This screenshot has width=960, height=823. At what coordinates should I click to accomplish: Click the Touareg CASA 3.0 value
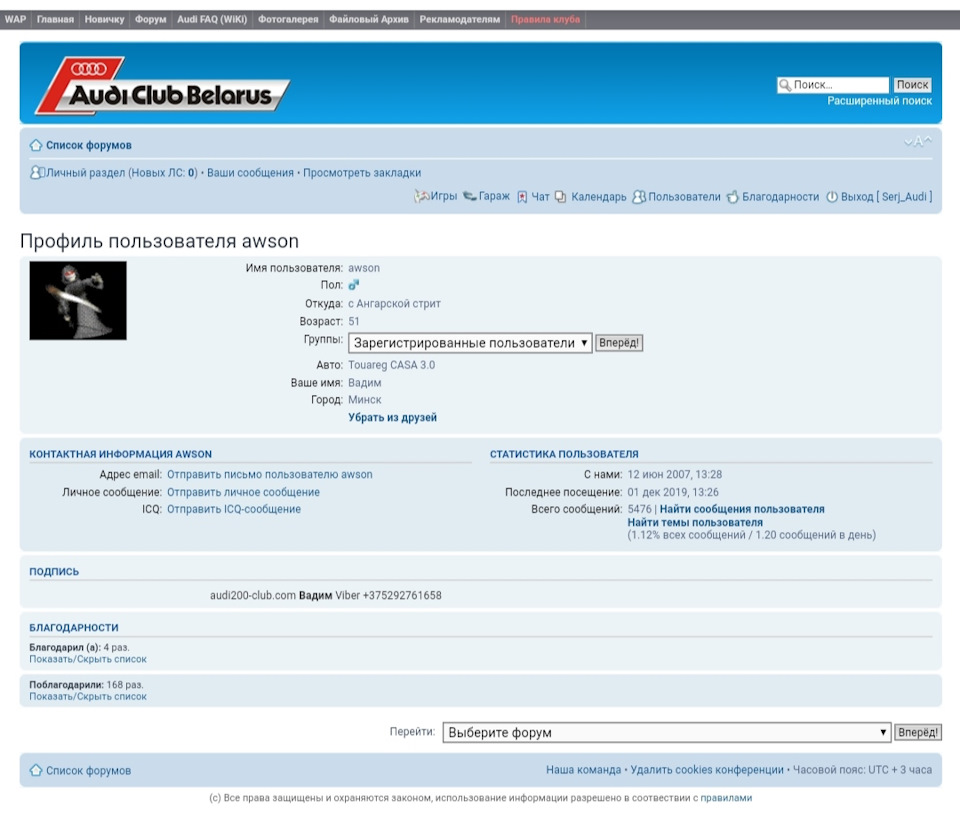(x=392, y=365)
